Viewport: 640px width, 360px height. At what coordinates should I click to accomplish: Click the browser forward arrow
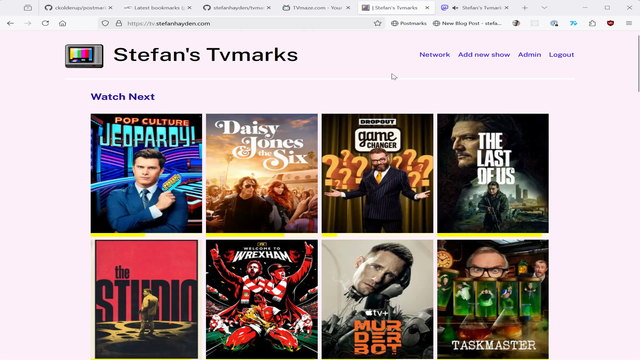[28, 23]
